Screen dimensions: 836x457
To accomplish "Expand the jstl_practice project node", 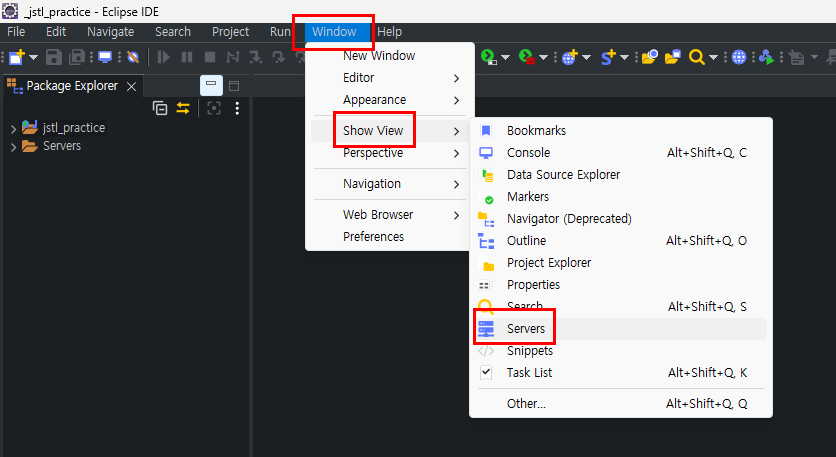I will click(x=13, y=129).
